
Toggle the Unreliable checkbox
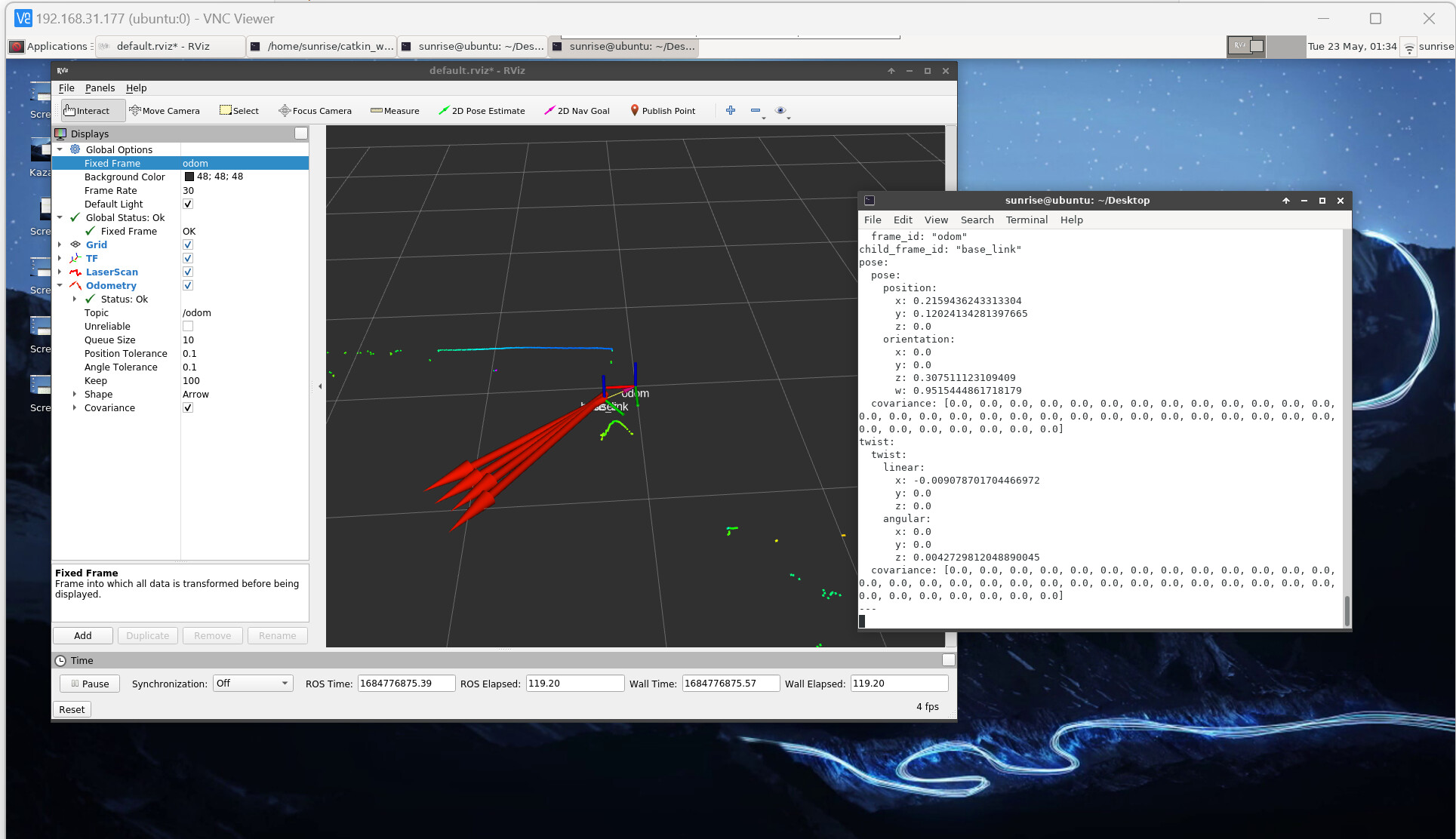tap(188, 326)
